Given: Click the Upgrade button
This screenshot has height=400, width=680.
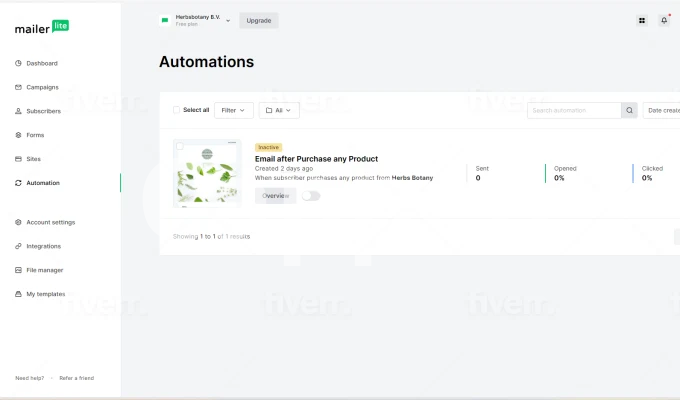Looking at the screenshot, I should coord(259,20).
